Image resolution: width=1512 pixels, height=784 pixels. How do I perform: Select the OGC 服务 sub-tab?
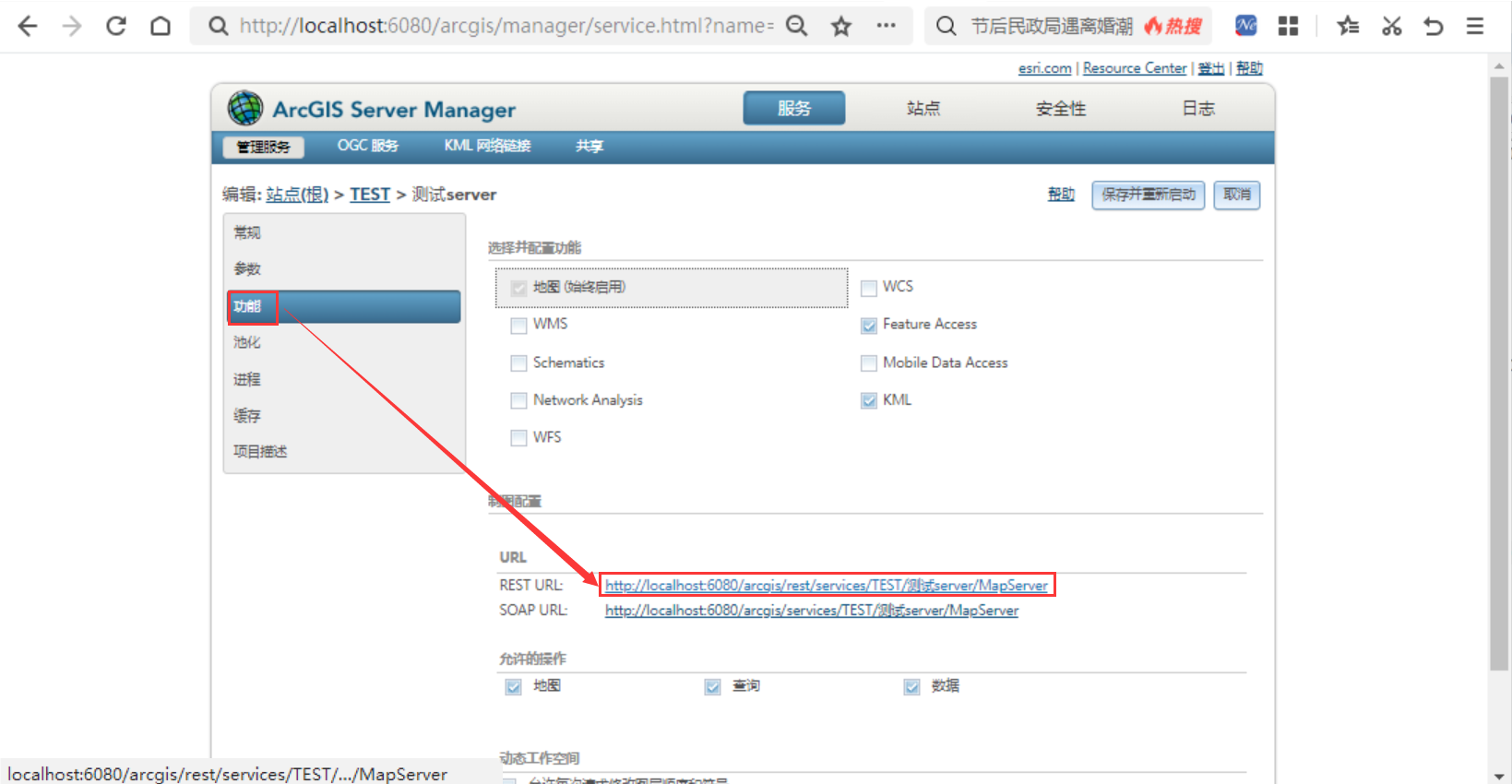368,146
